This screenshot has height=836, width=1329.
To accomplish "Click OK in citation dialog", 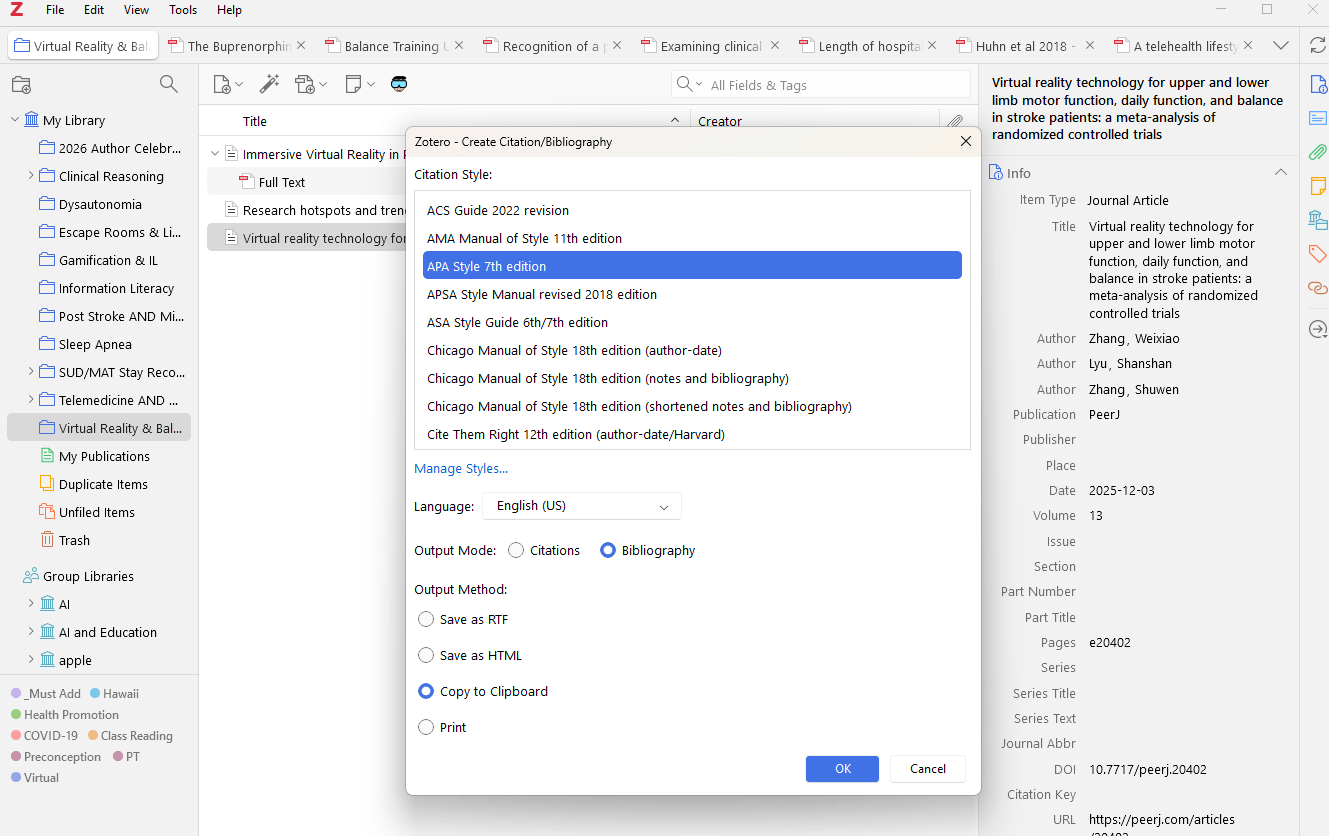I will 843,768.
